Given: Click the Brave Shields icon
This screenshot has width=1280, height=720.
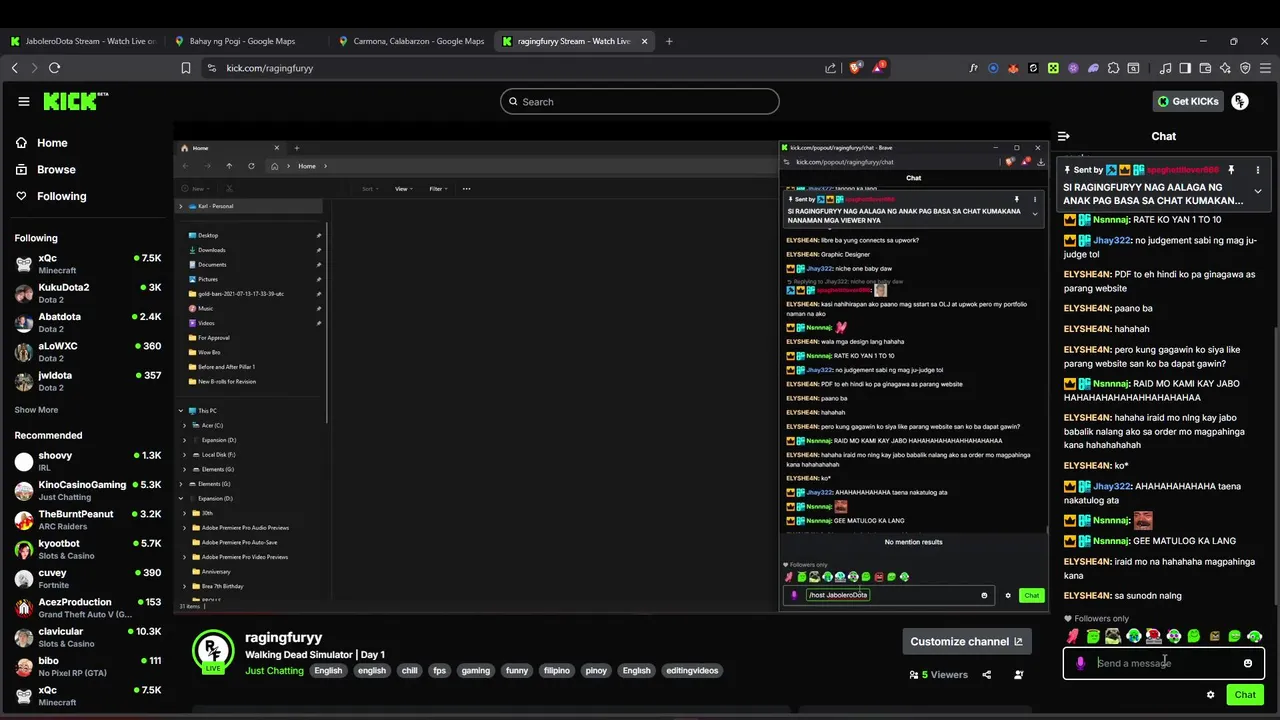Looking at the screenshot, I should [x=855, y=68].
